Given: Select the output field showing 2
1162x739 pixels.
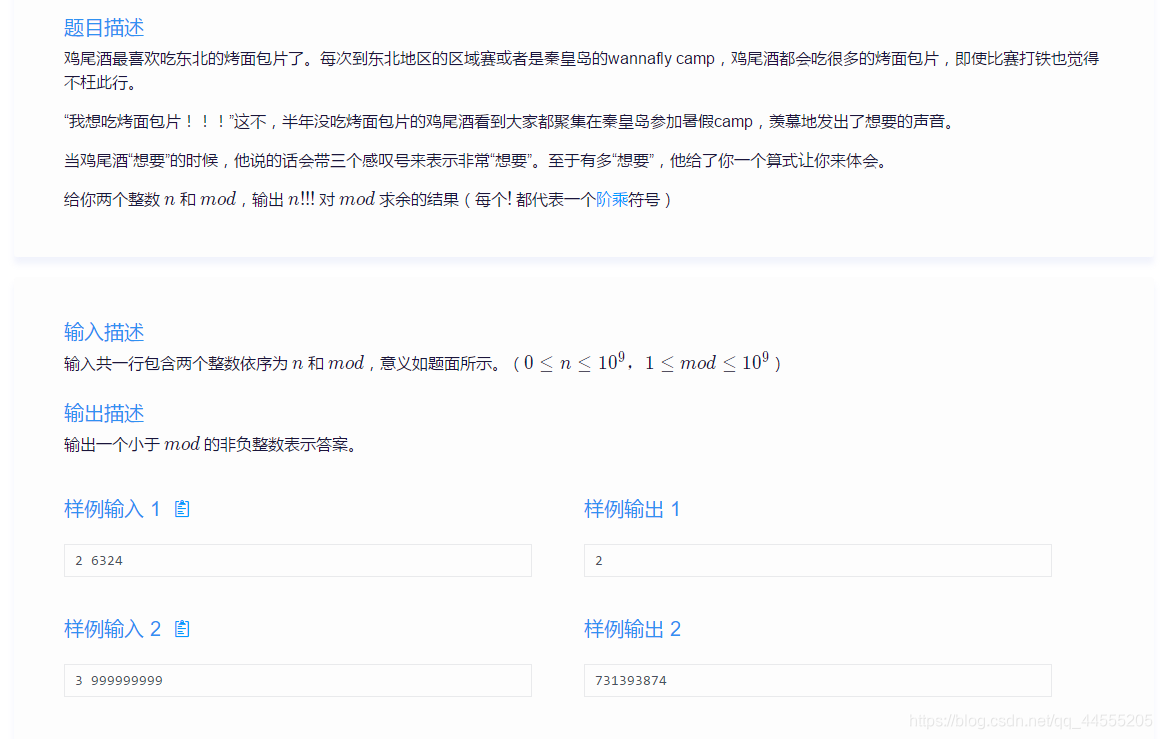Looking at the screenshot, I should coord(817,560).
